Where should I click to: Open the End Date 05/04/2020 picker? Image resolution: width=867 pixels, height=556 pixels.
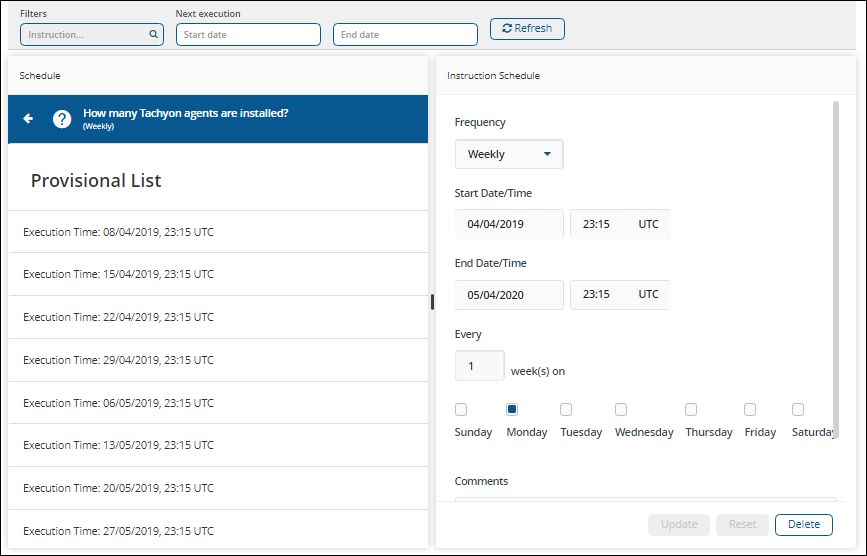[509, 295]
